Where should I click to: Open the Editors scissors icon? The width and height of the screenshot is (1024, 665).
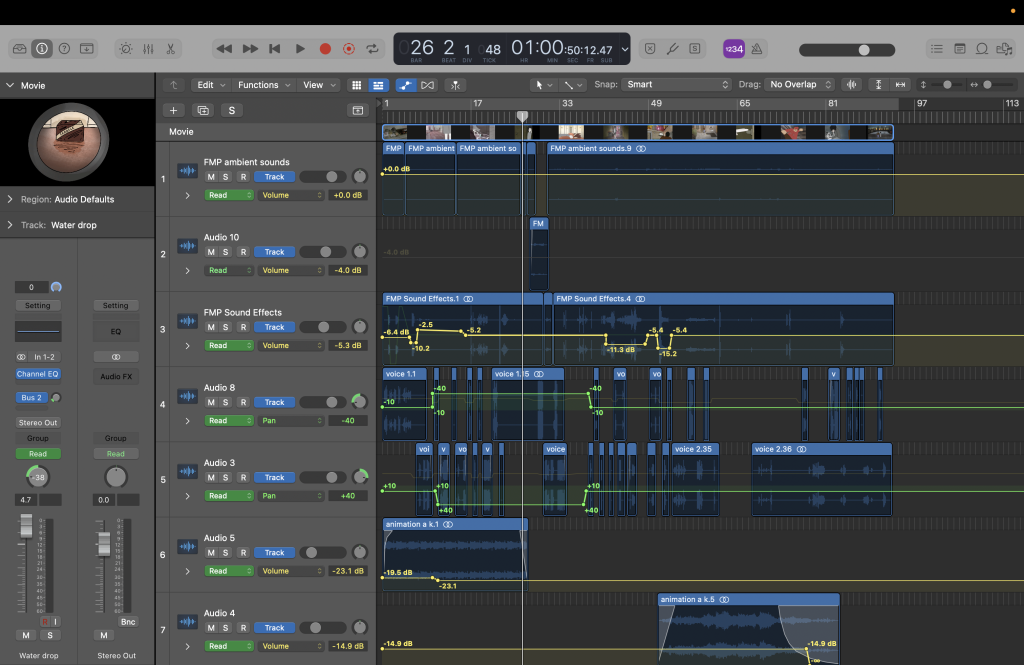[x=170, y=49]
